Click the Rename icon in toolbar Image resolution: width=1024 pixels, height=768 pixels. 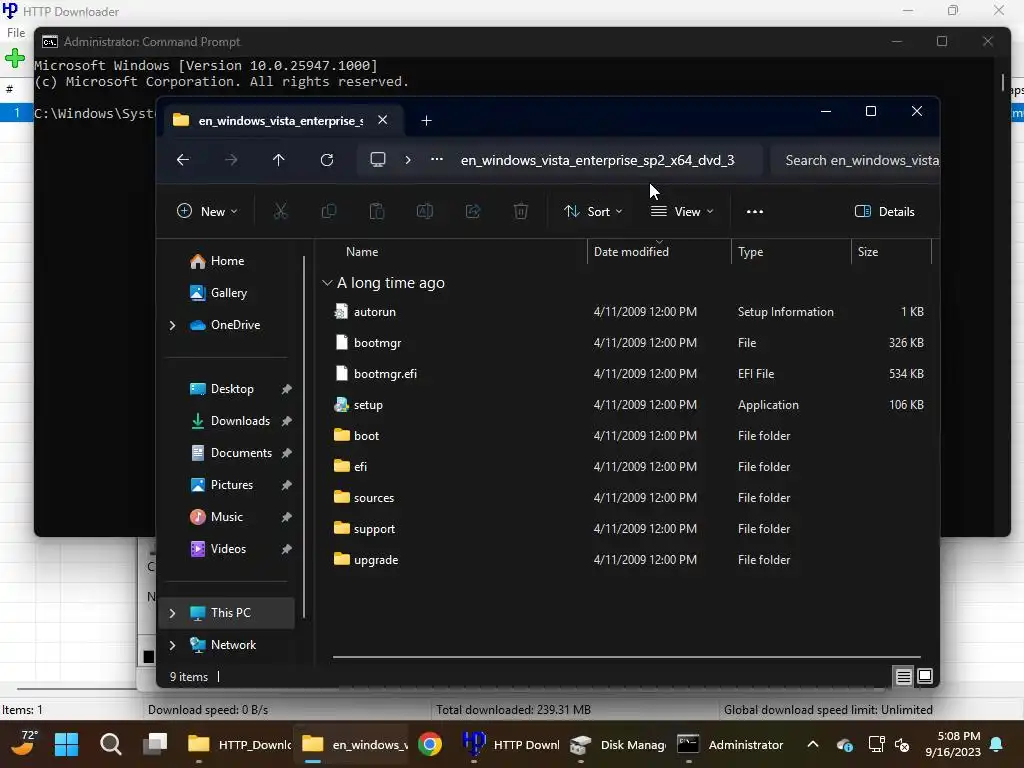(424, 212)
